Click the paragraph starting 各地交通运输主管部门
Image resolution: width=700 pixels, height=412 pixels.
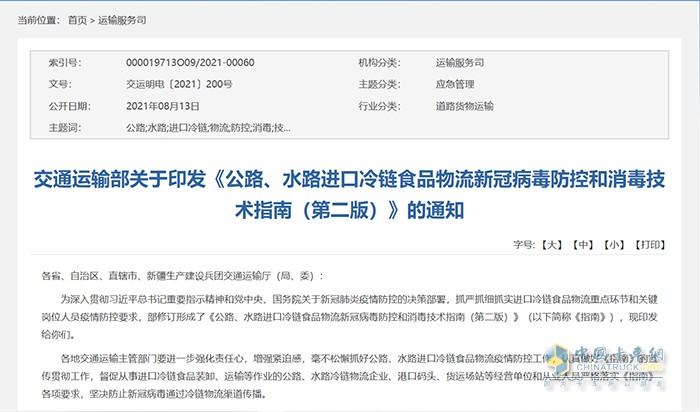pyautogui.click(x=350, y=376)
